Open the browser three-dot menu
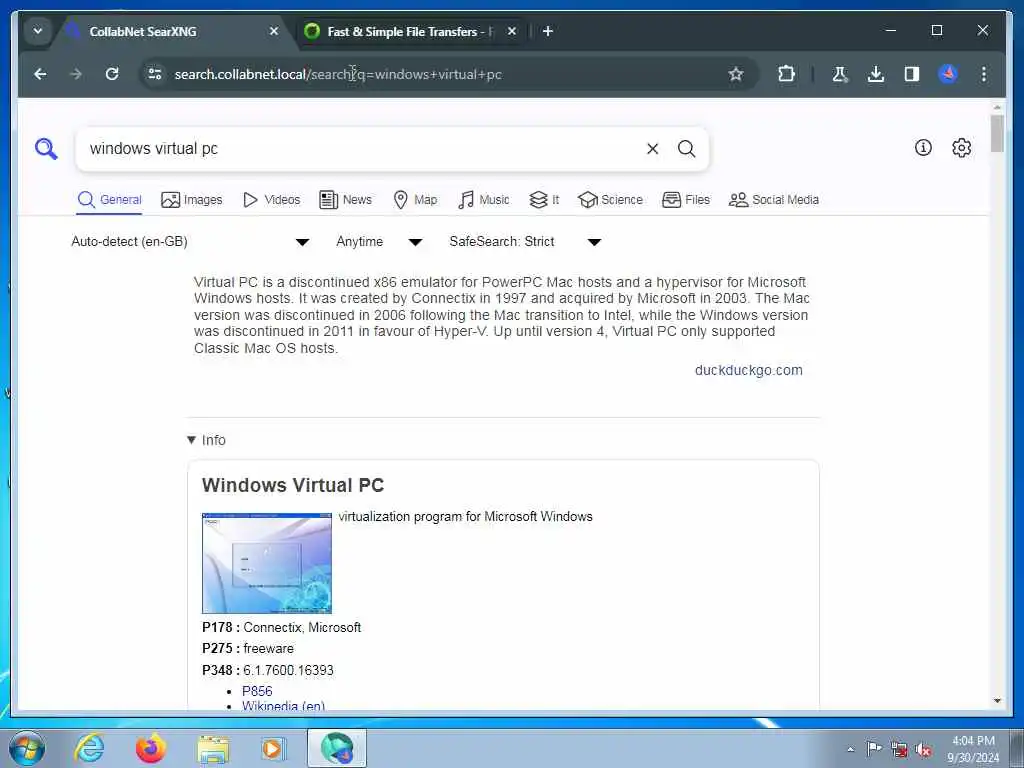 [984, 74]
